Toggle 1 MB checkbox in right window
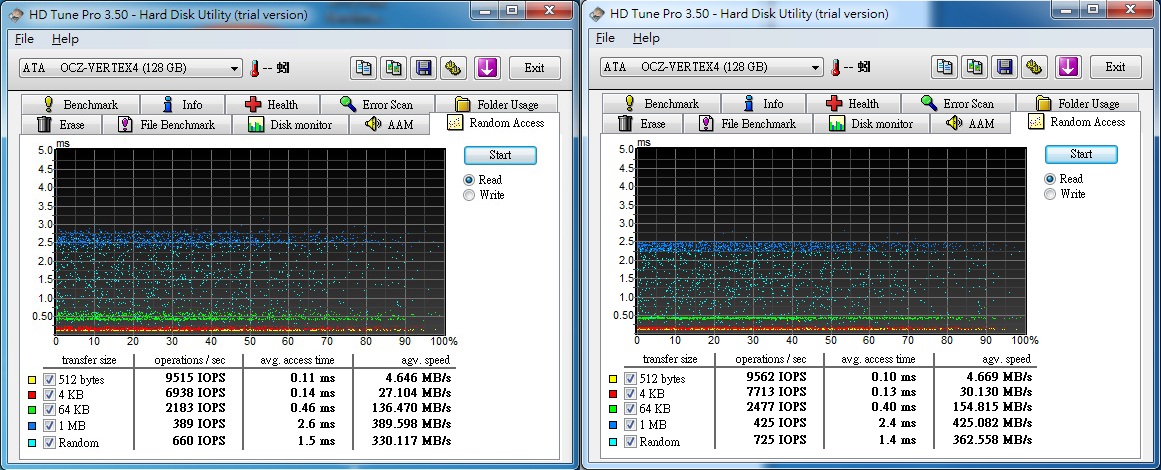1161x470 pixels. pos(630,425)
